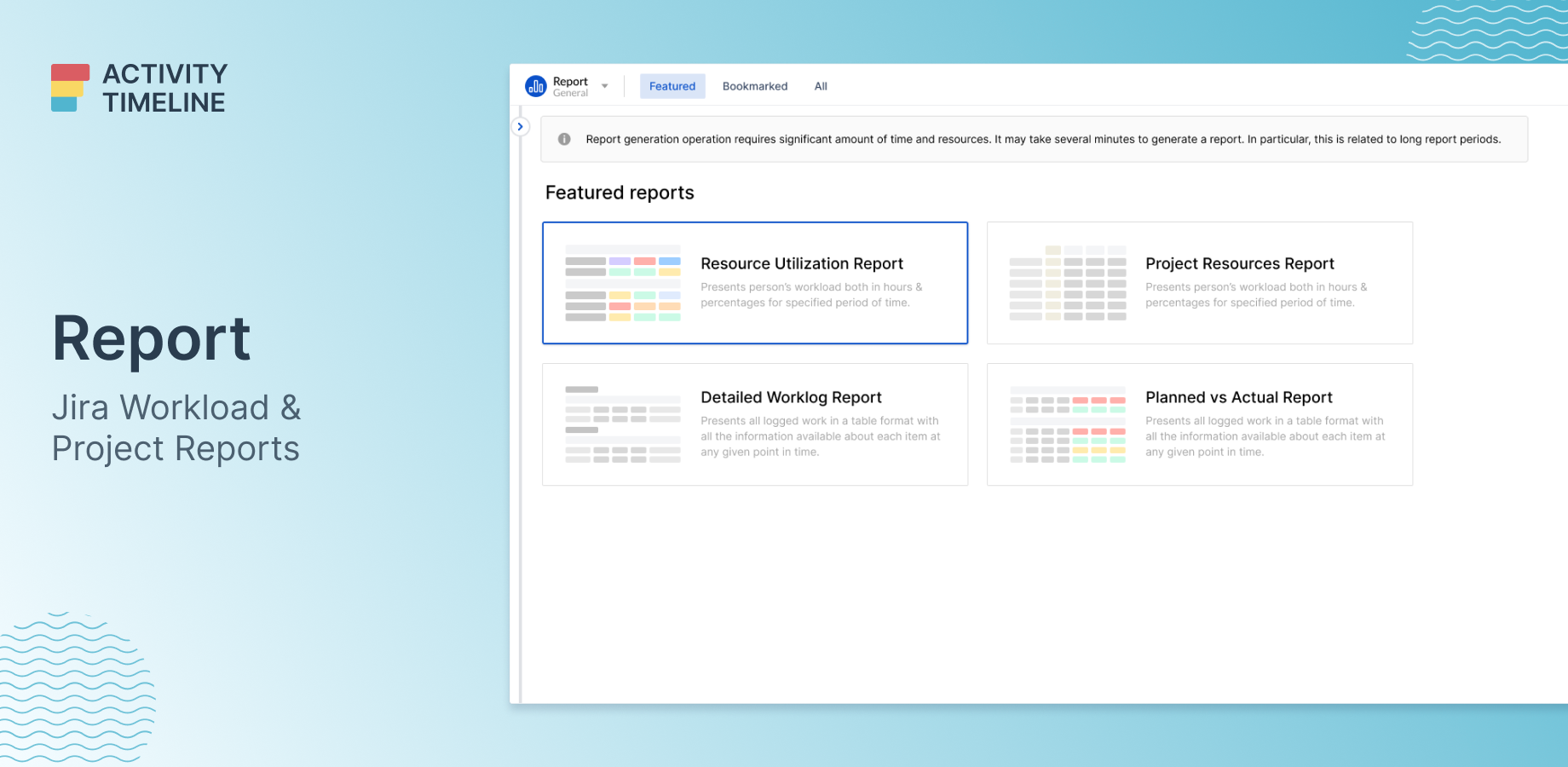Click the 'ACTIVITY TIMELINE' brand text
Image resolution: width=1568 pixels, height=767 pixels.
[165, 88]
